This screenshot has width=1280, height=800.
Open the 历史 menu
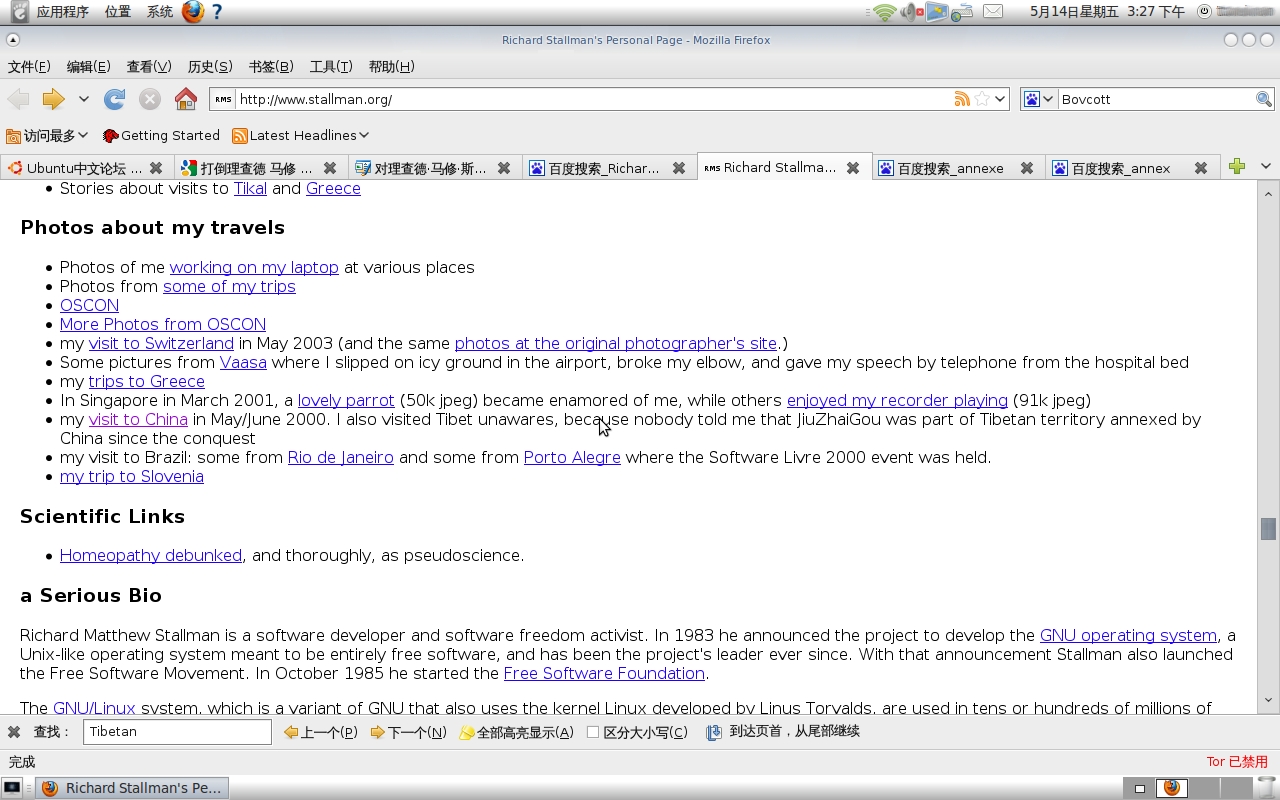tap(210, 66)
